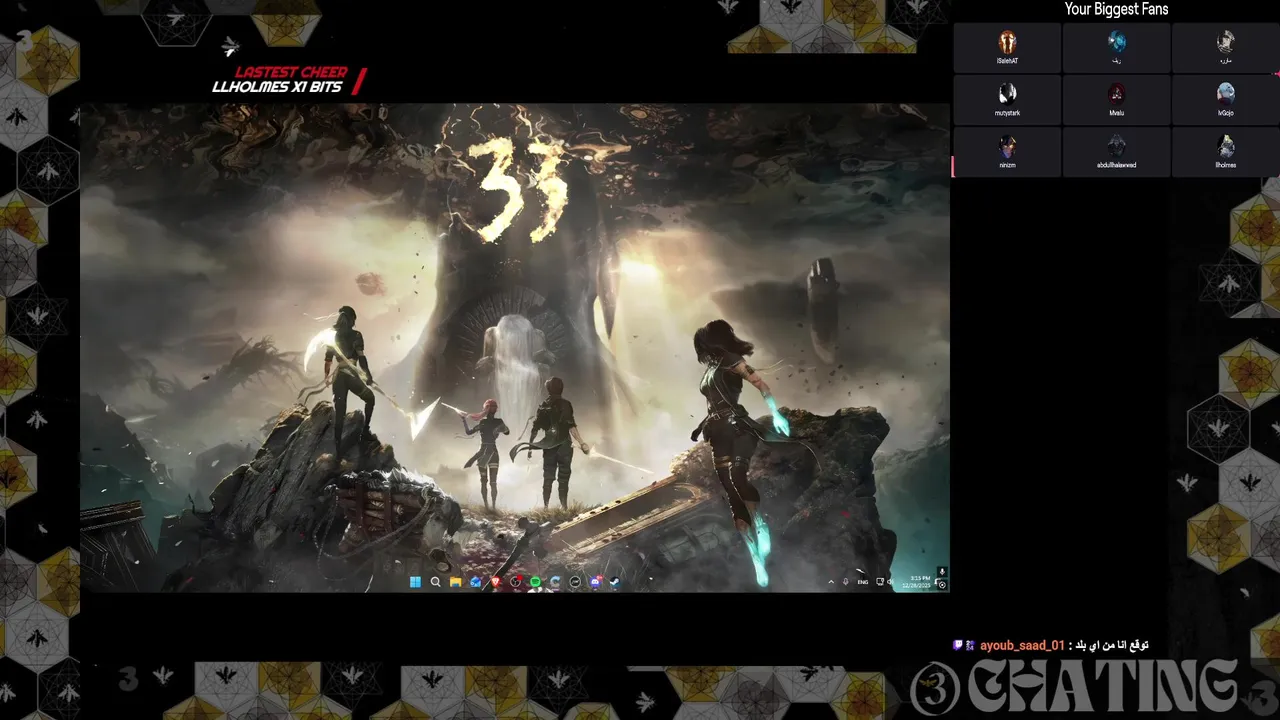
Task: Select llholmes fan card
Action: 1225,151
